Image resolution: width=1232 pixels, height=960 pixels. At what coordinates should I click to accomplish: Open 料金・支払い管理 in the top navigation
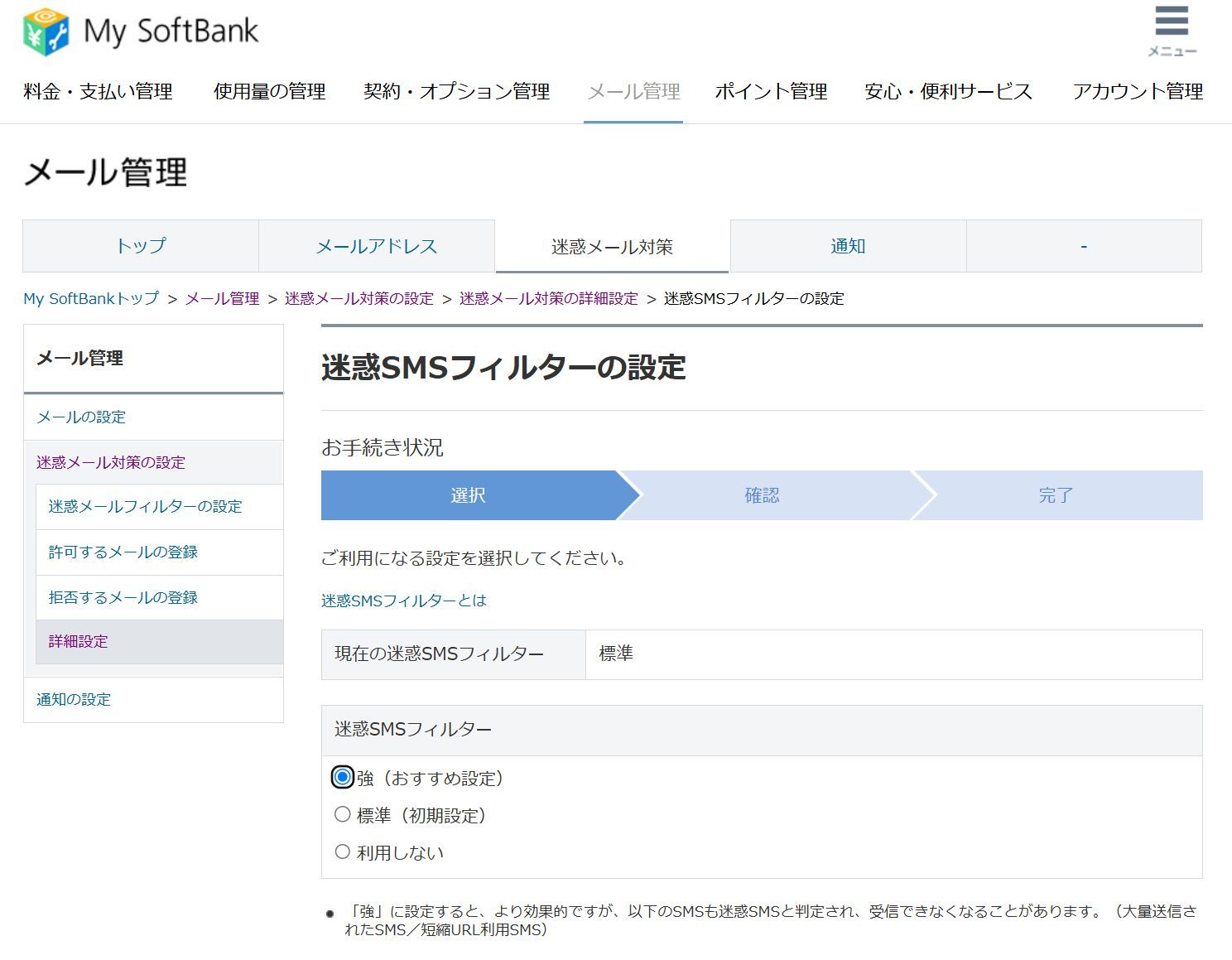point(98,91)
